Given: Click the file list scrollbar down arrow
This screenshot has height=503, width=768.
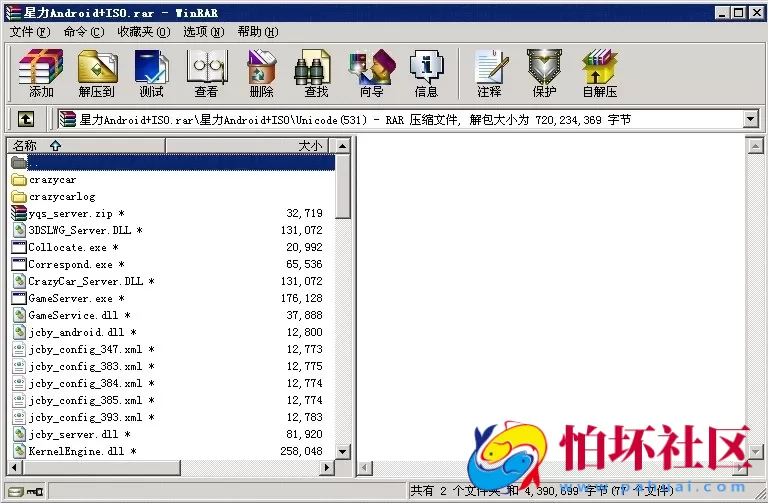Looking at the screenshot, I should [x=343, y=452].
